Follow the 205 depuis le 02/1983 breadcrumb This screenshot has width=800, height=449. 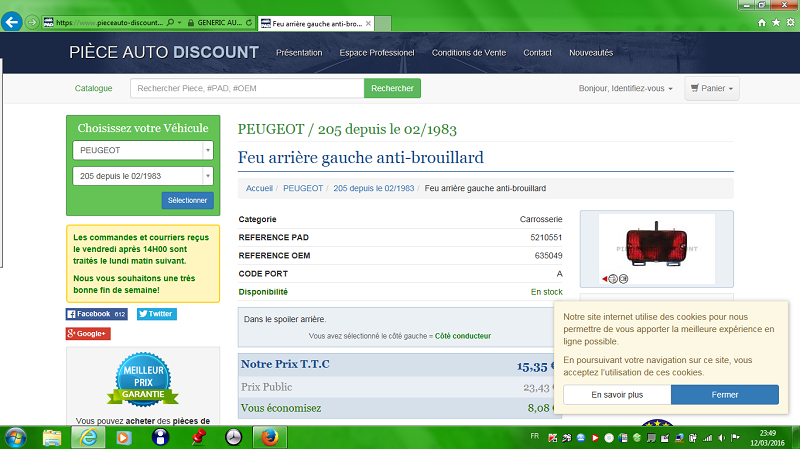[x=373, y=188]
